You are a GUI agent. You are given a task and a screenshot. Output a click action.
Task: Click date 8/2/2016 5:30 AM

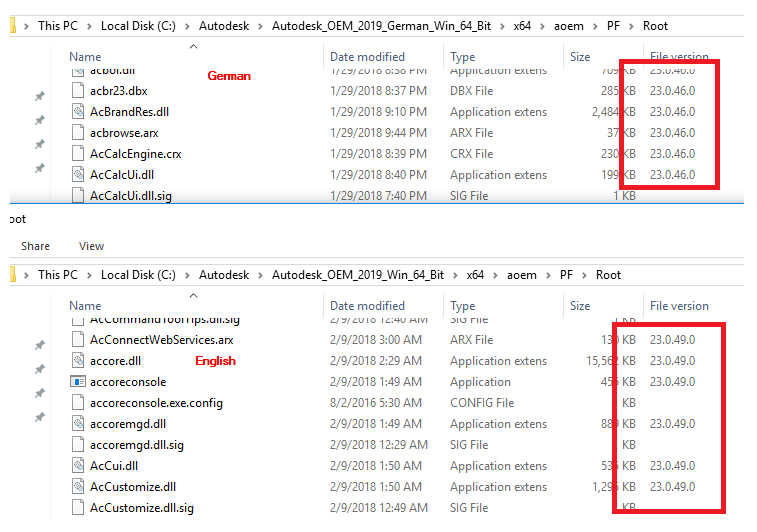[376, 403]
